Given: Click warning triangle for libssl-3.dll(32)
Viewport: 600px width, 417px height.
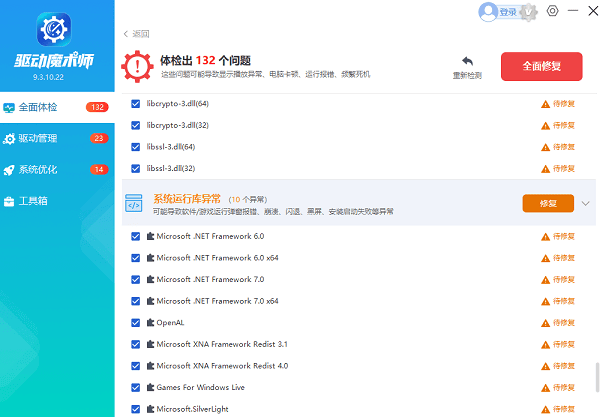Looking at the screenshot, I should tap(545, 169).
